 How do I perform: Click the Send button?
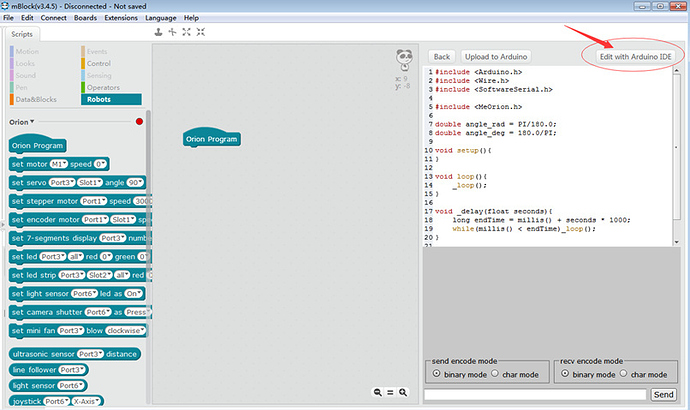click(663, 395)
